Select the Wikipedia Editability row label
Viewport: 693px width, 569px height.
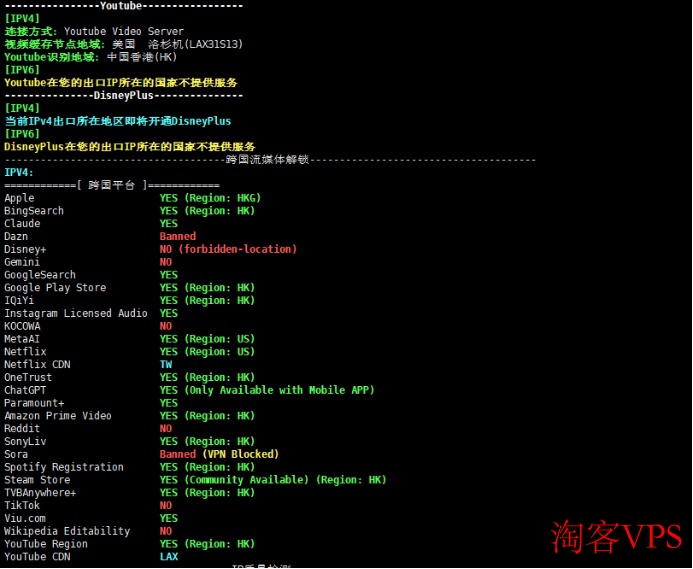[67, 531]
